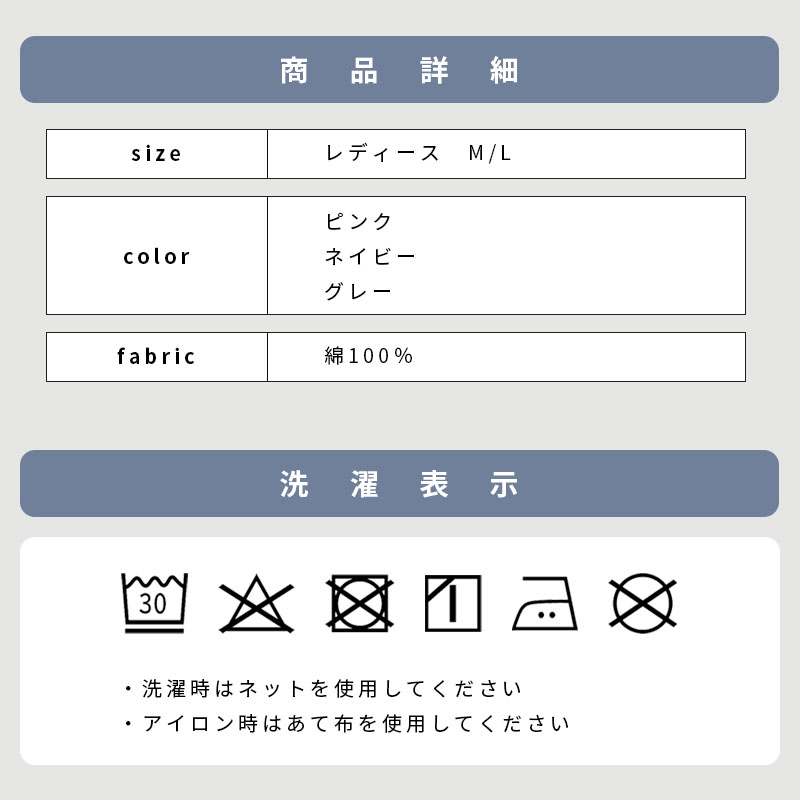Viewport: 800px width, 800px height.
Task: Select the fabric label cell
Action: pyautogui.click(x=157, y=357)
